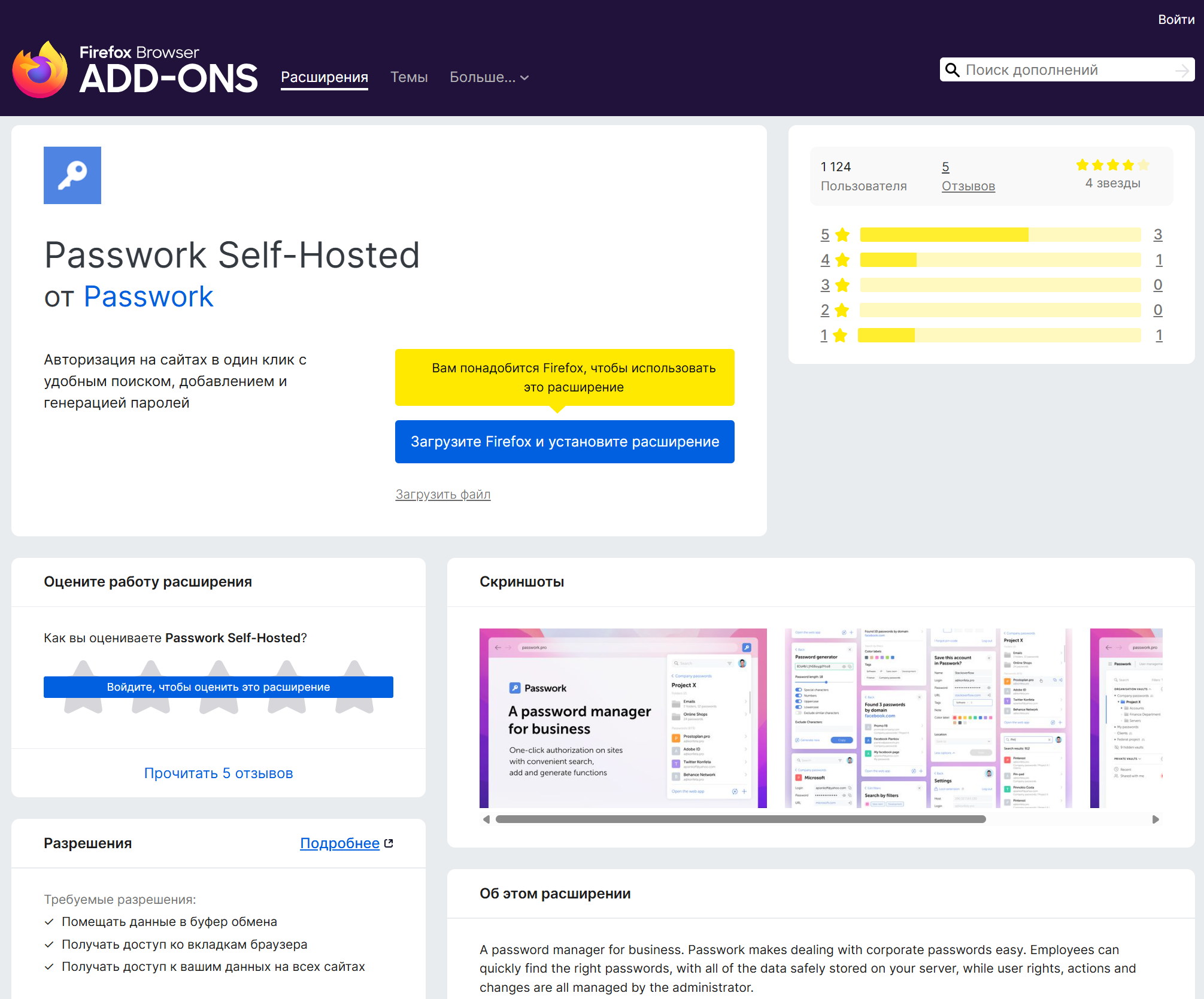
Task: Click the screenshots horizontal scrollbar
Action: click(x=740, y=819)
